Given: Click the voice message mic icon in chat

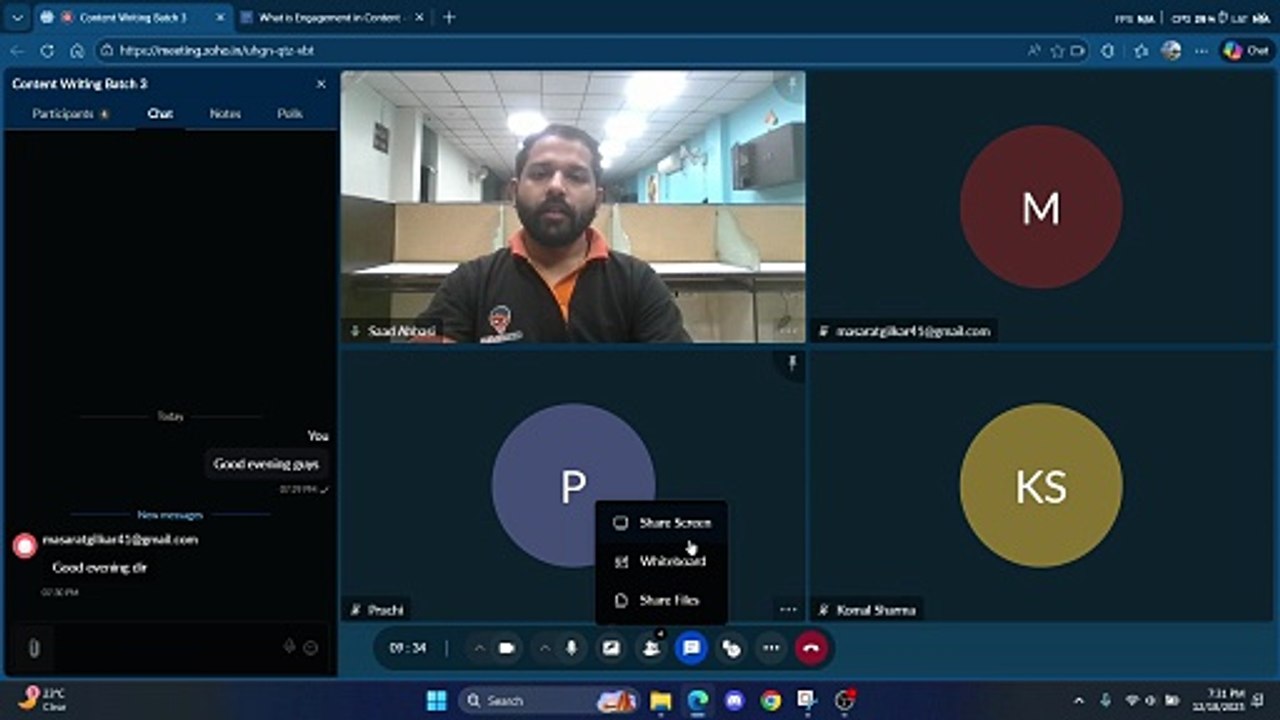Looking at the screenshot, I should click(289, 647).
